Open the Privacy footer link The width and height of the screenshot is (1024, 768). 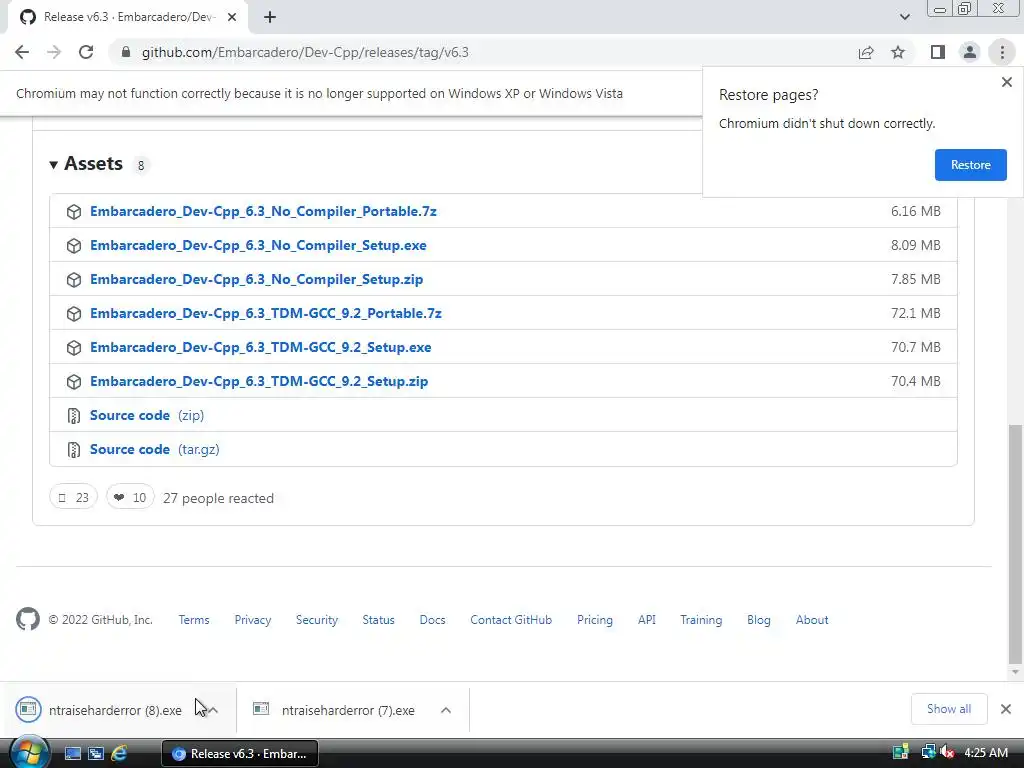pyautogui.click(x=253, y=620)
